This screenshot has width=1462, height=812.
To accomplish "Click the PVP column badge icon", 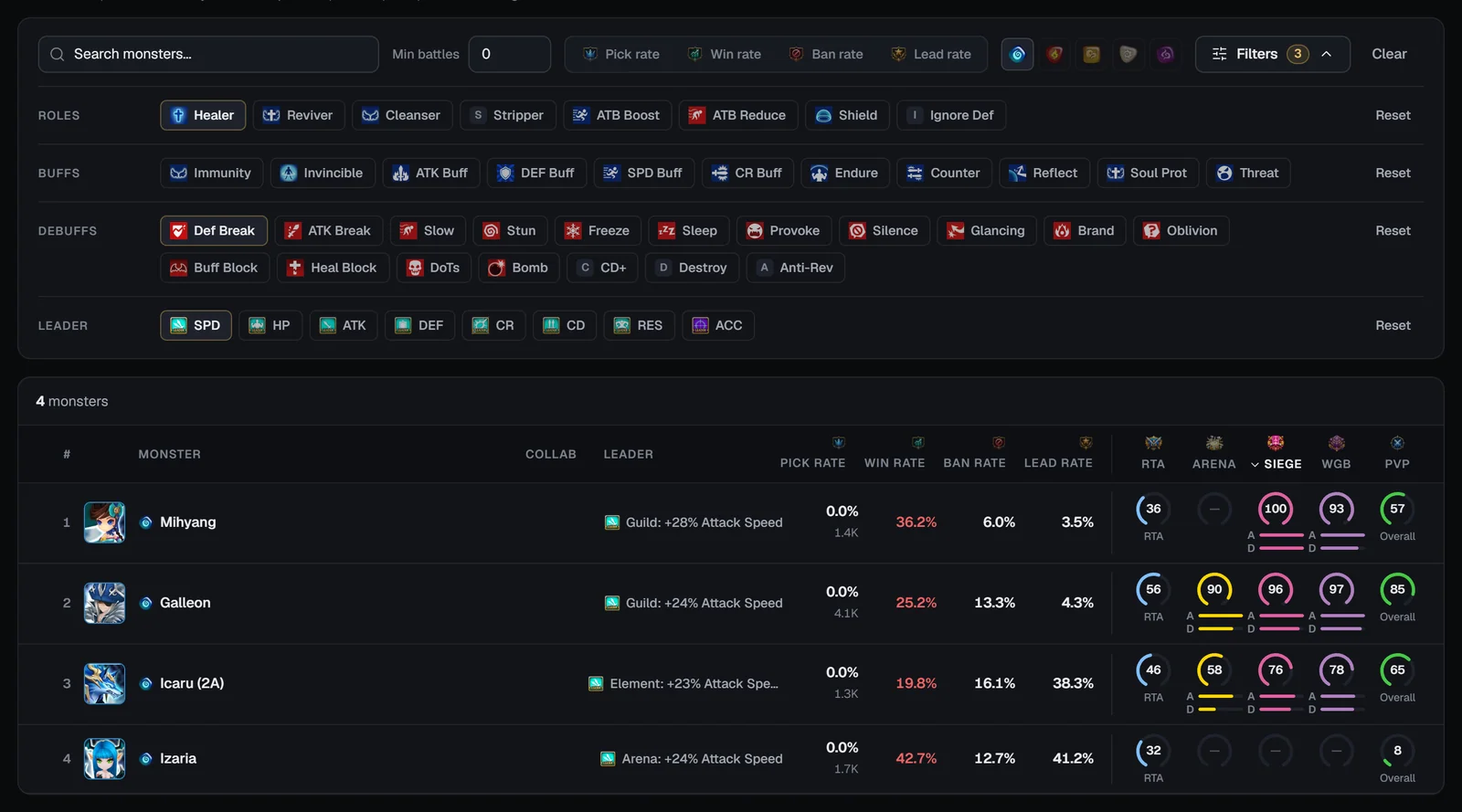I will click(1397, 443).
